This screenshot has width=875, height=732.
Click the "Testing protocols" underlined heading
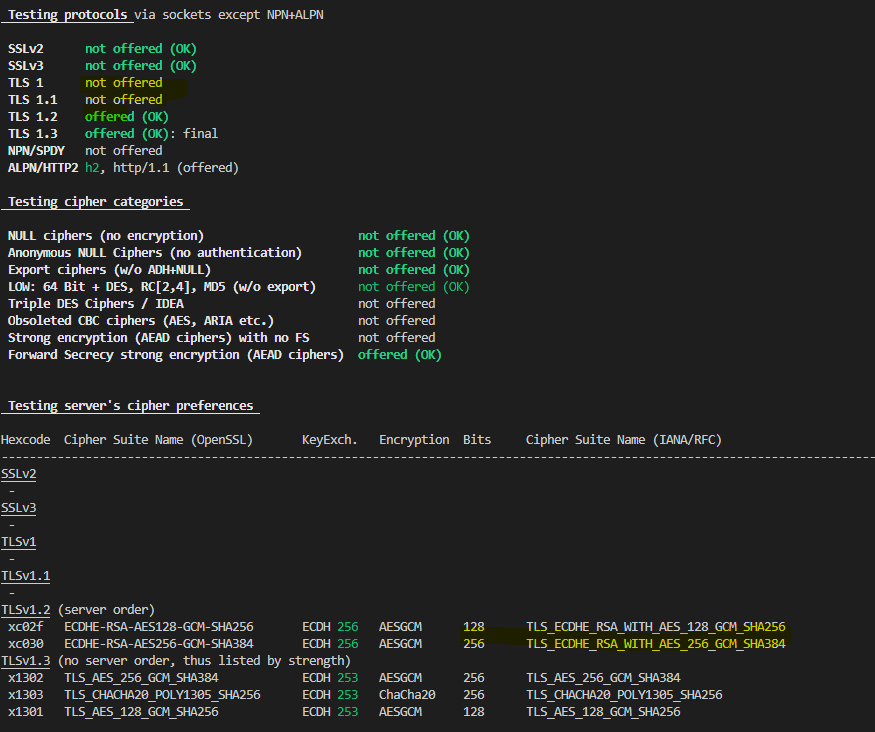(68, 15)
